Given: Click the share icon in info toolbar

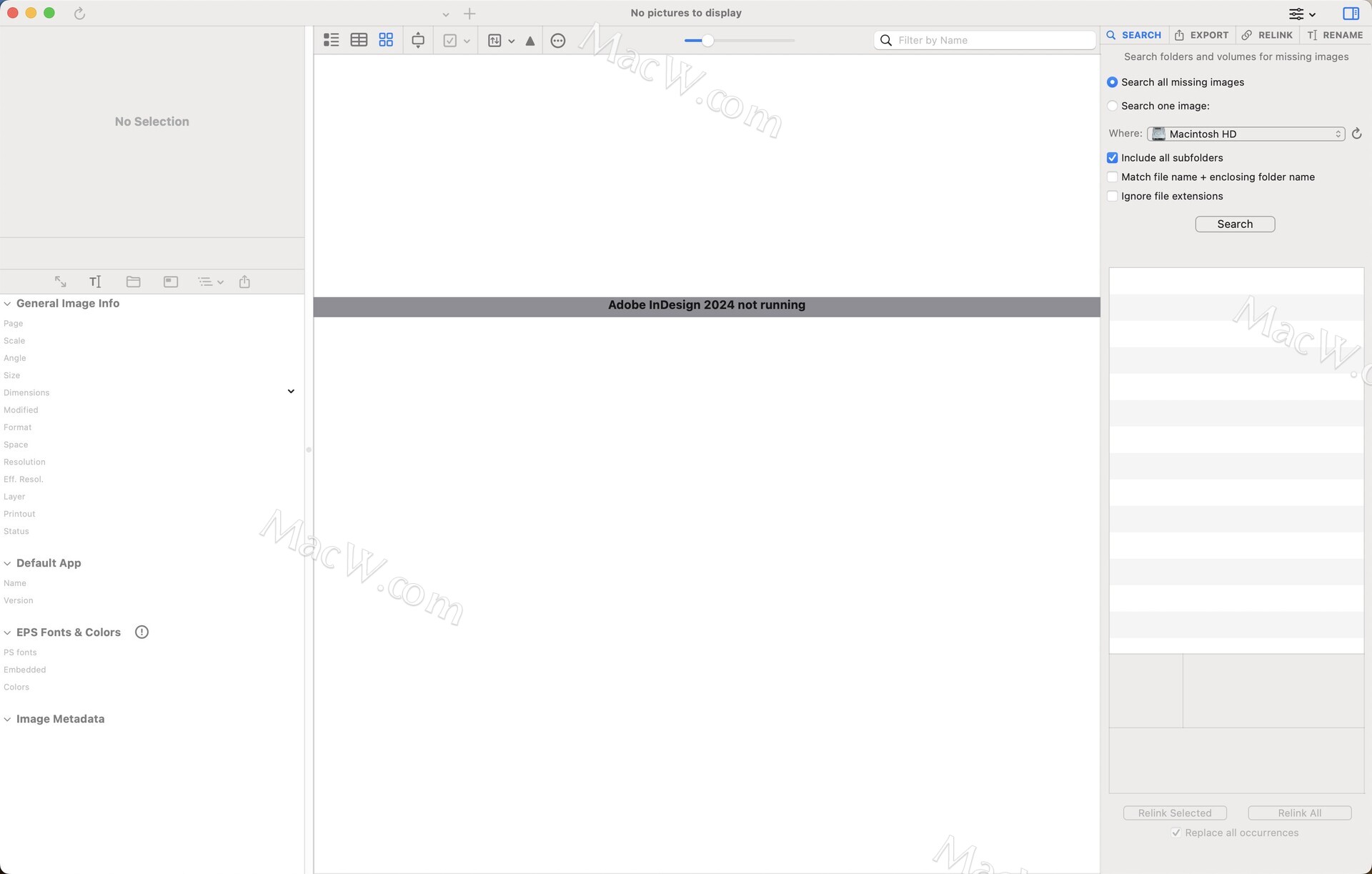Looking at the screenshot, I should (x=244, y=282).
